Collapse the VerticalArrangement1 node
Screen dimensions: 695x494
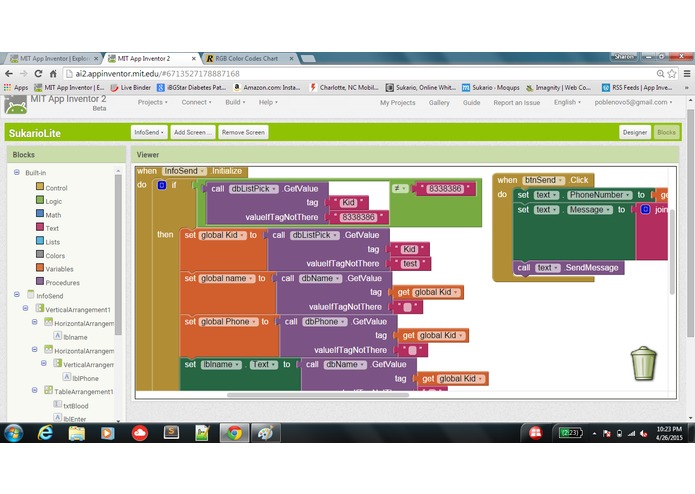pos(26,308)
